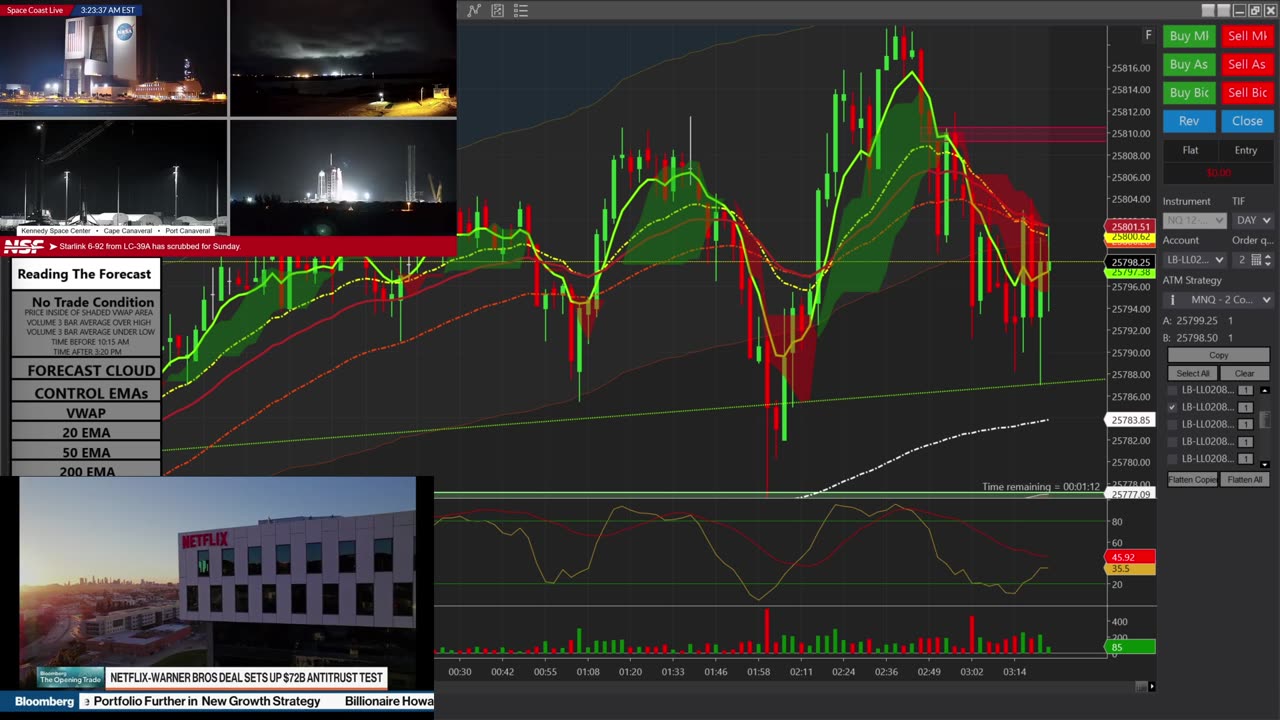Viewport: 1280px width, 720px height.
Task: Click the Time remaining countdown text
Action: click(x=1040, y=487)
